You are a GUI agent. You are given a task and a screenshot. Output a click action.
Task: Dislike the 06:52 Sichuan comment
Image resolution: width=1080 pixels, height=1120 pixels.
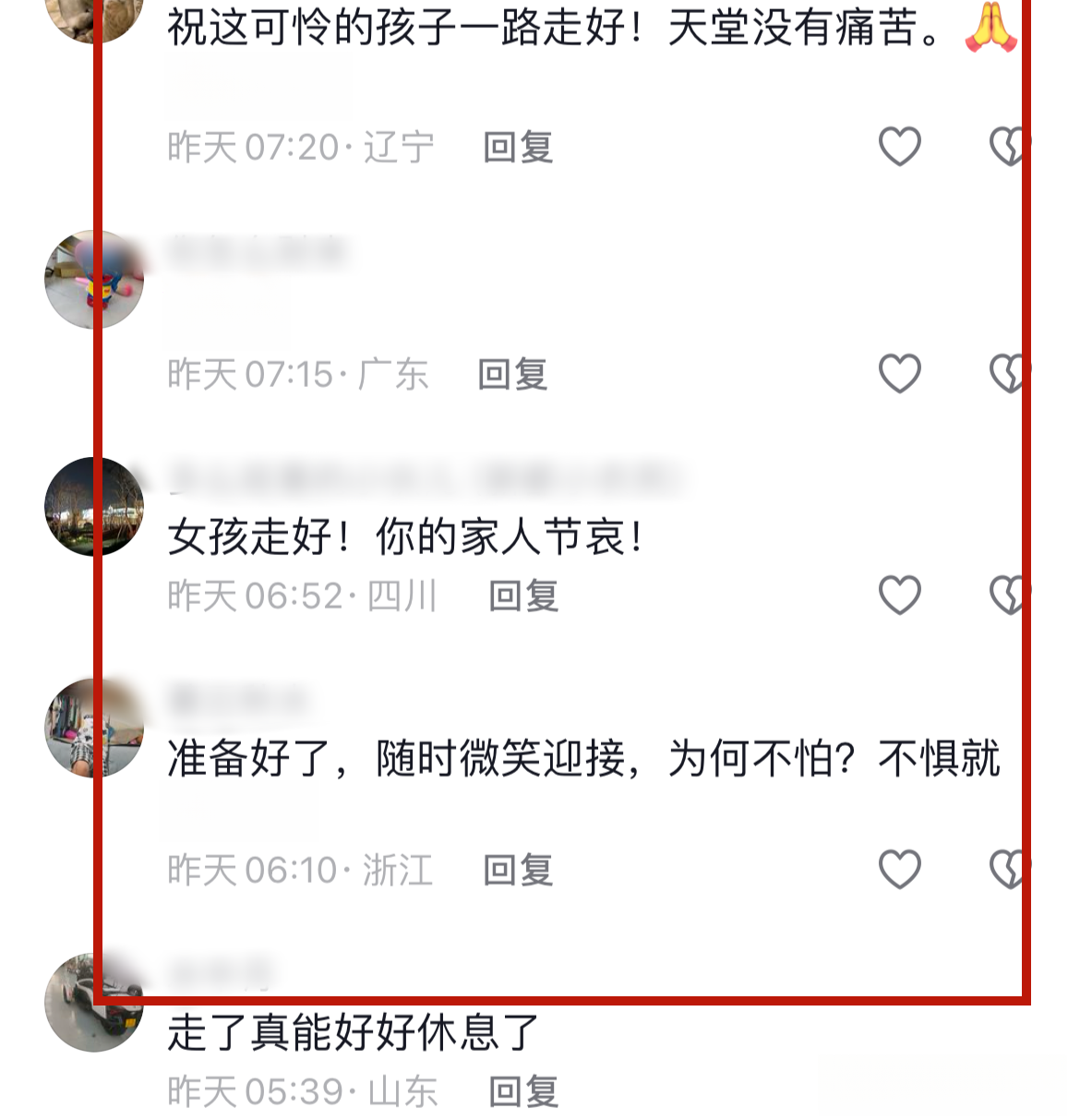tap(1008, 596)
